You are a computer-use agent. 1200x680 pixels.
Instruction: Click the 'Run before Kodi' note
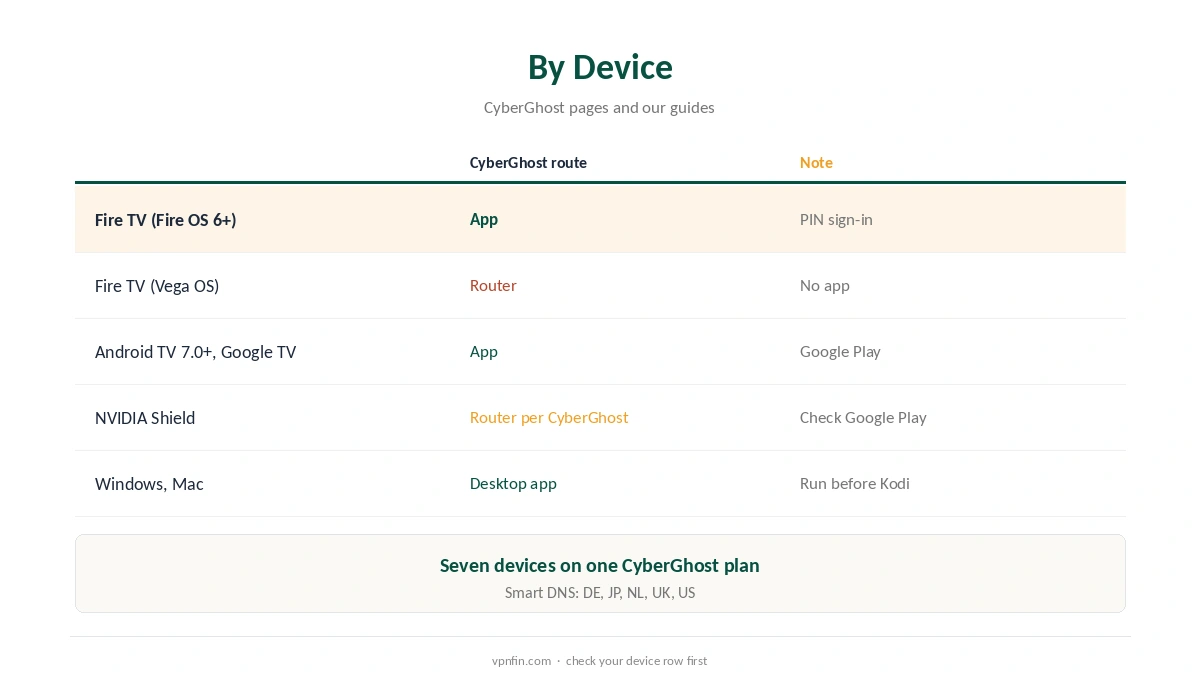tap(855, 483)
